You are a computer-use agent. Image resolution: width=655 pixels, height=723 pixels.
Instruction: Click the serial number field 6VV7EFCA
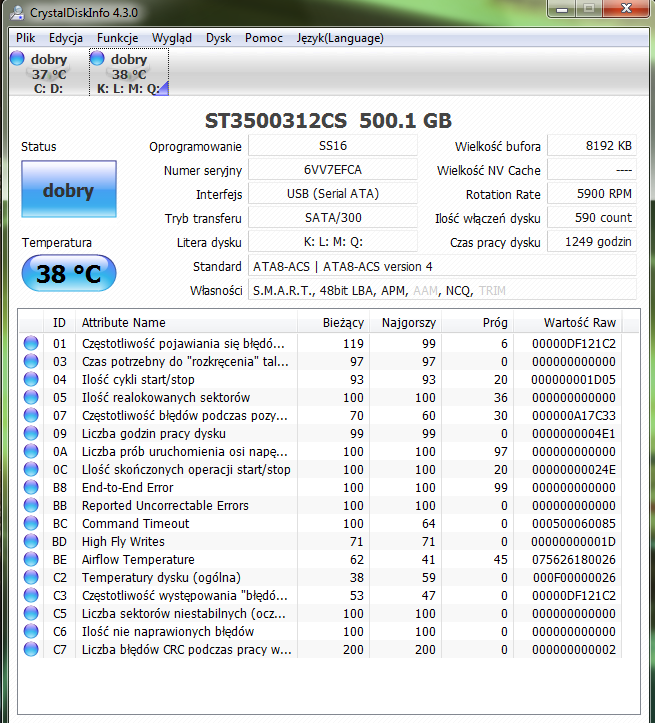pos(331,171)
